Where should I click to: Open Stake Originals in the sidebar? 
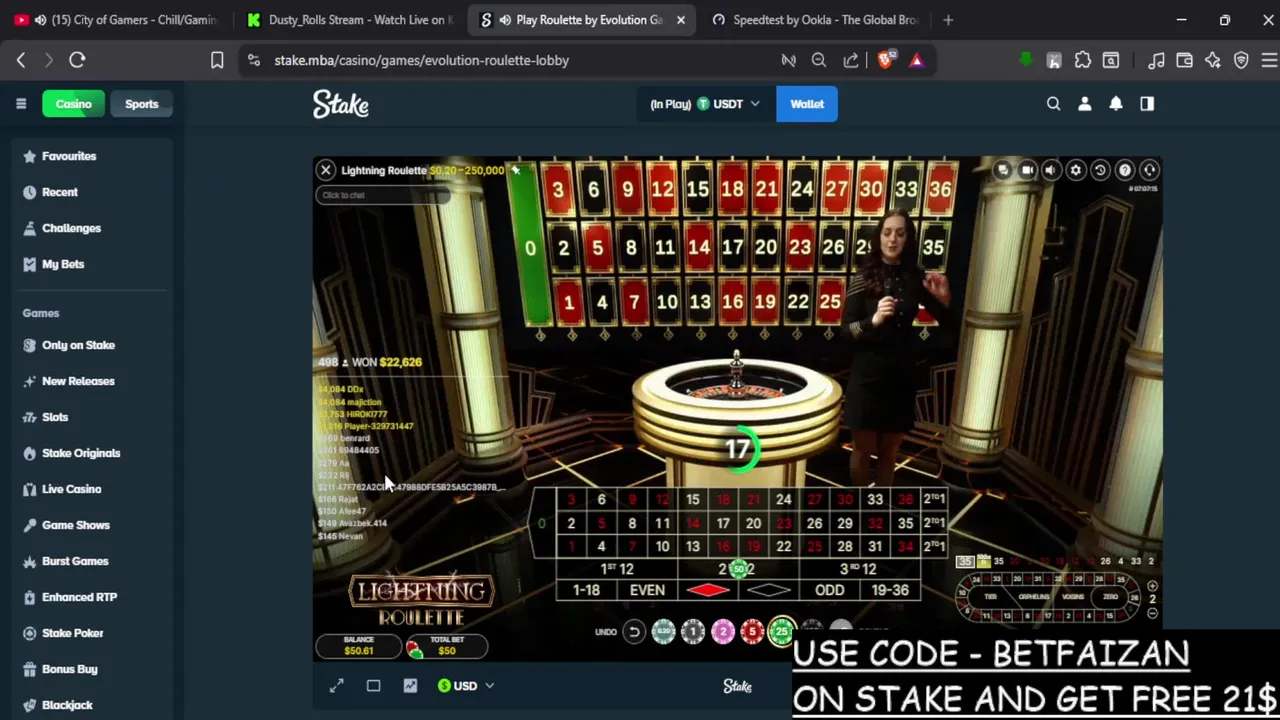pos(90,453)
